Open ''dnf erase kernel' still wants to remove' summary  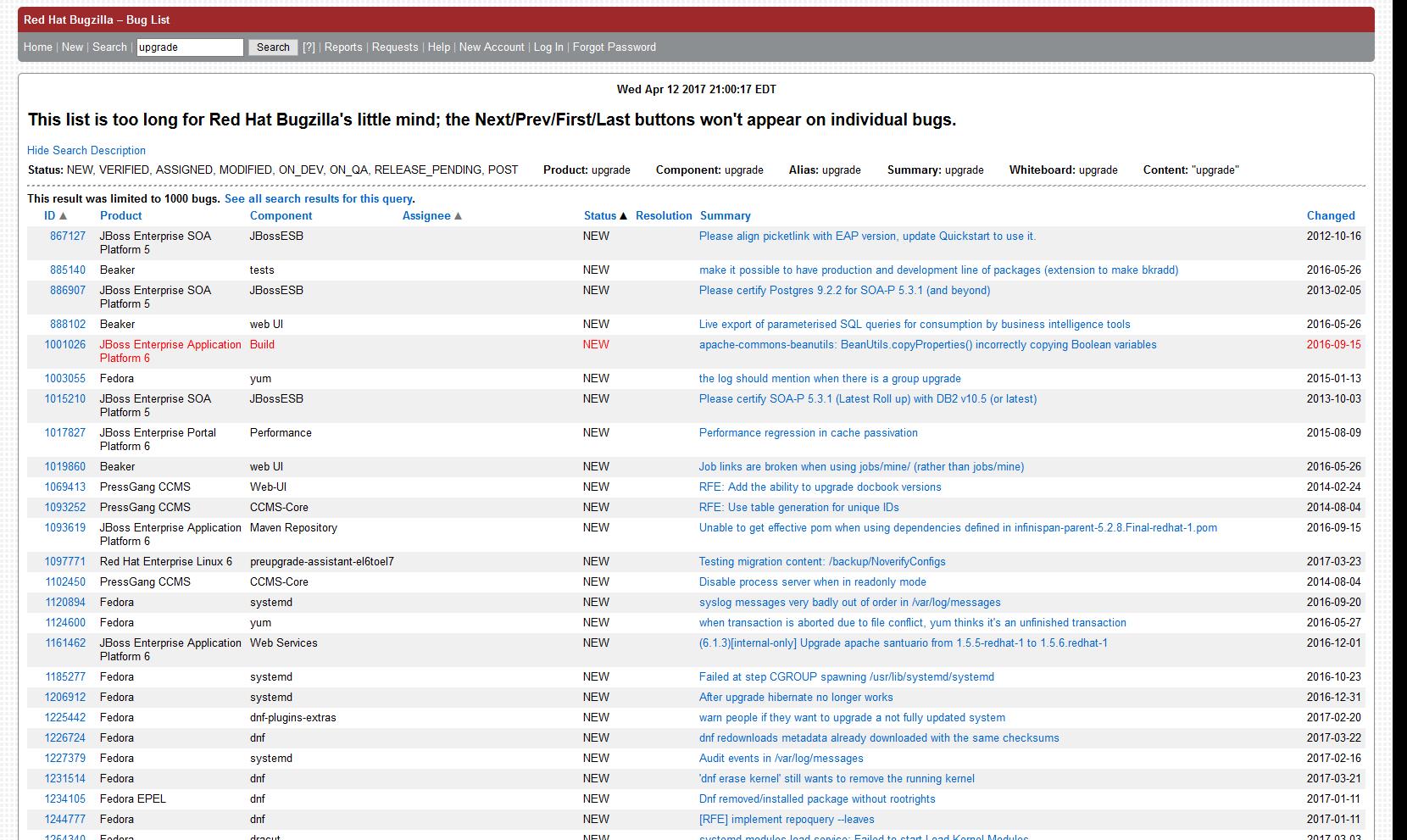pos(837,779)
